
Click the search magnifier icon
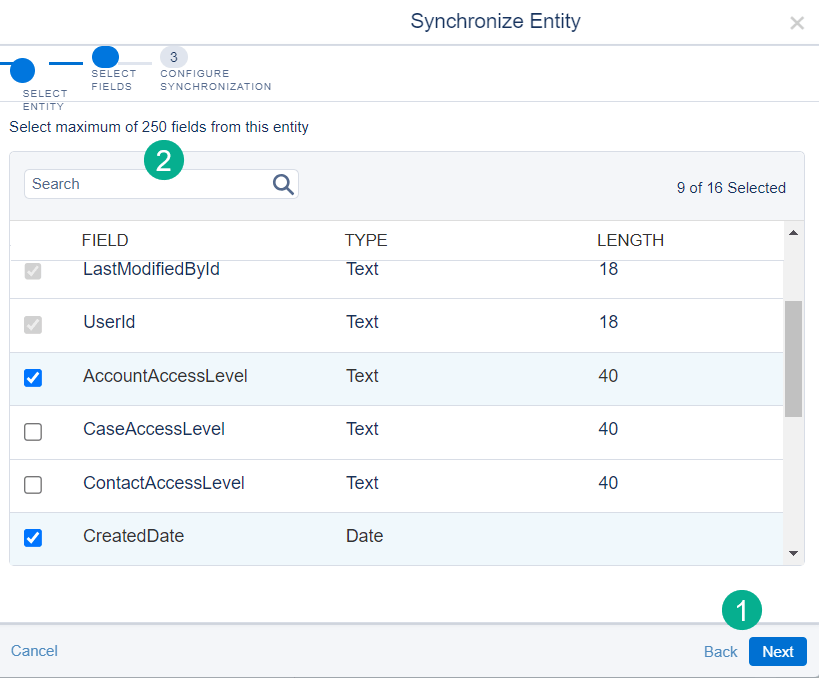pyautogui.click(x=283, y=184)
